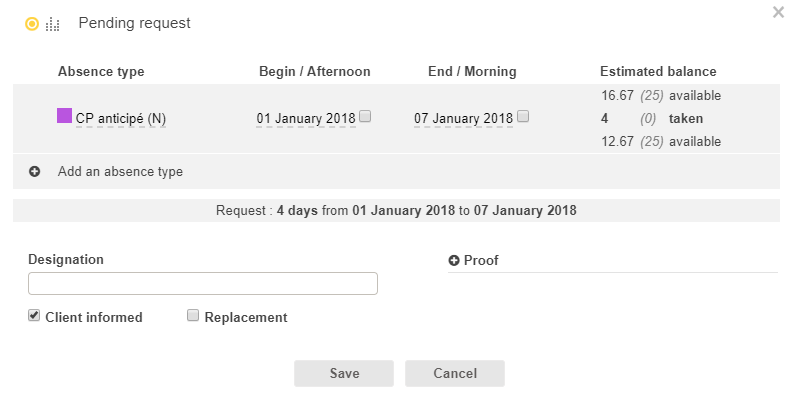Uncheck the Client informed checkbox
Image resolution: width=794 pixels, height=400 pixels.
coord(35,316)
